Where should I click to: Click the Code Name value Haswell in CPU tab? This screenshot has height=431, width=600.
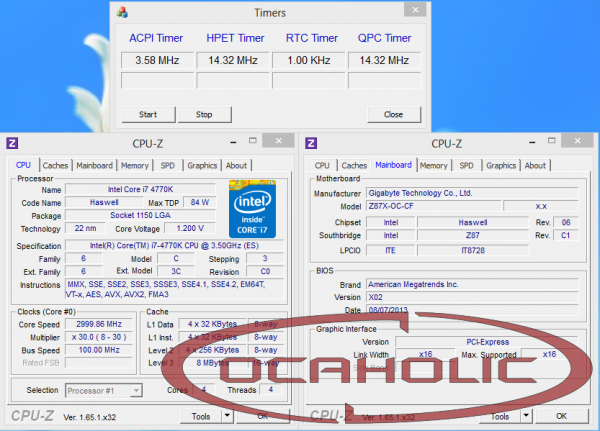click(x=104, y=202)
